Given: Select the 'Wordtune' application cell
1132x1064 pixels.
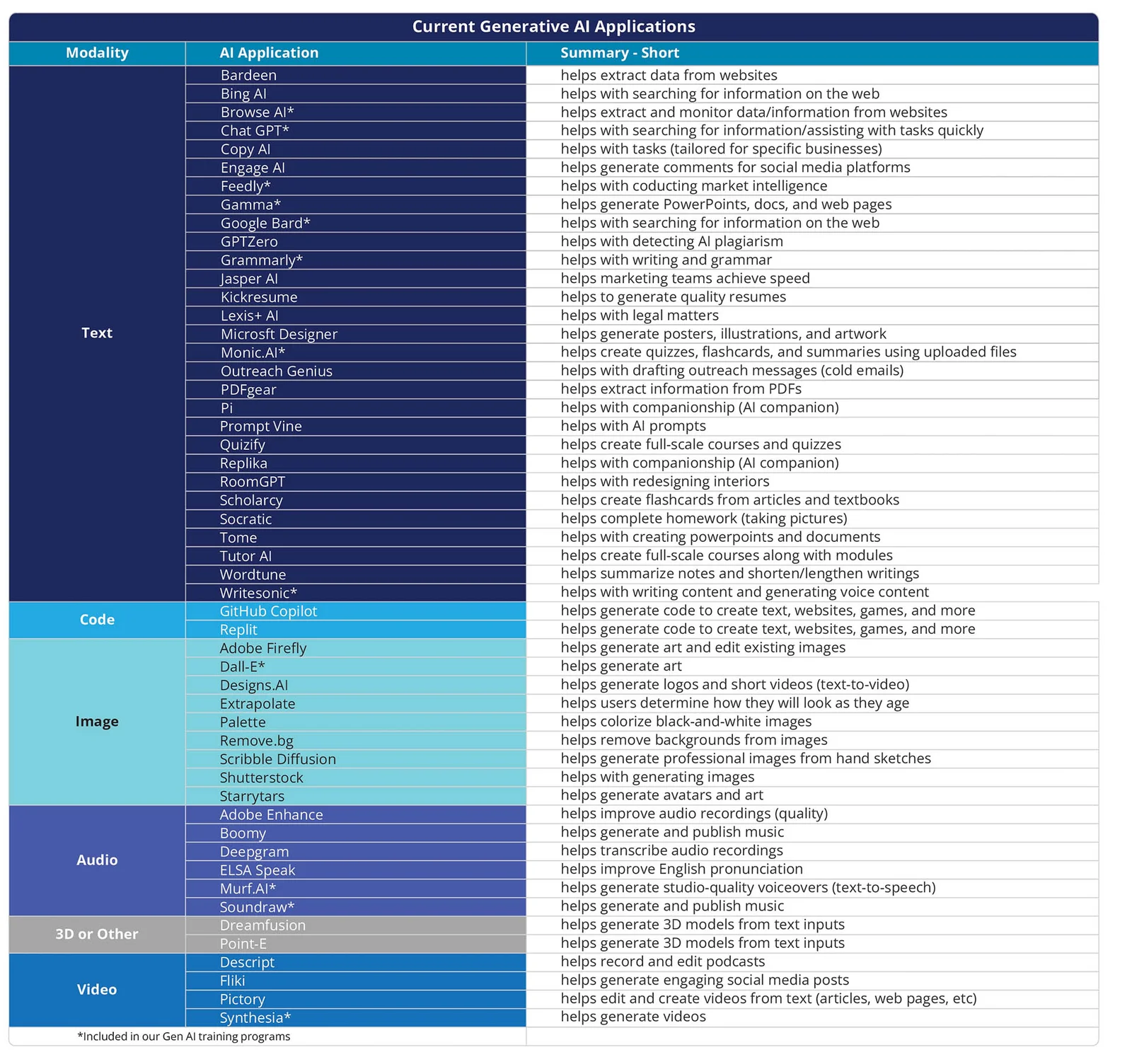Looking at the screenshot, I should [x=356, y=574].
